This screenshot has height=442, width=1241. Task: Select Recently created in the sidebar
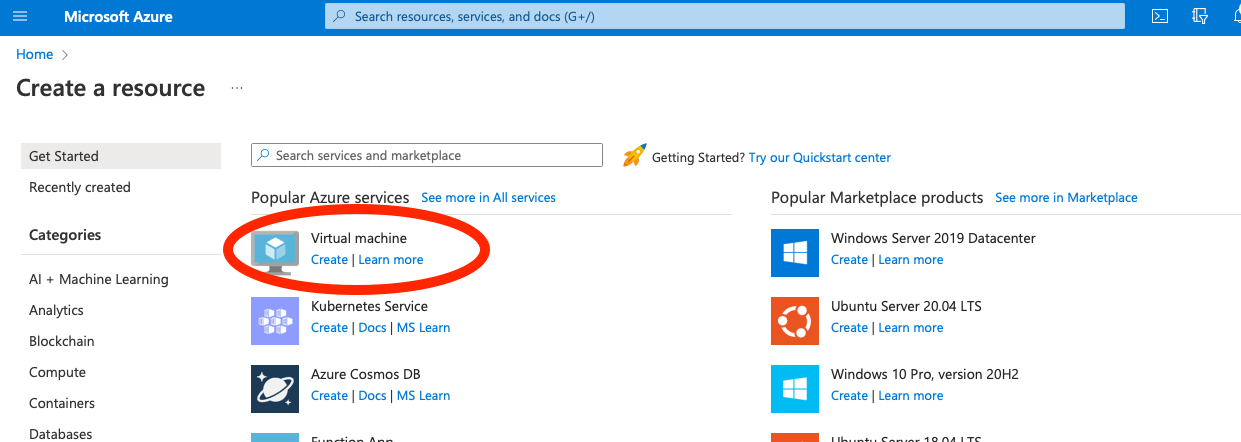click(80, 187)
